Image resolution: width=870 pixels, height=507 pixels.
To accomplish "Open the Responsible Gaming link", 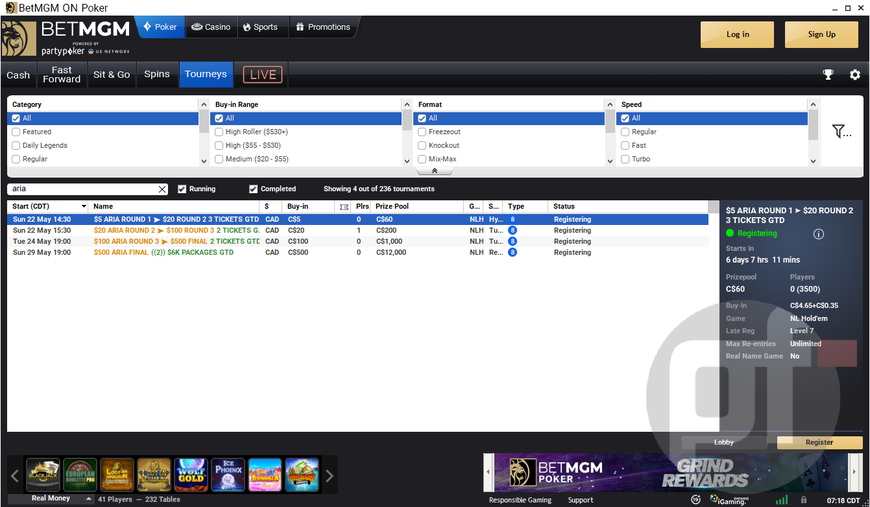I will tap(520, 500).
